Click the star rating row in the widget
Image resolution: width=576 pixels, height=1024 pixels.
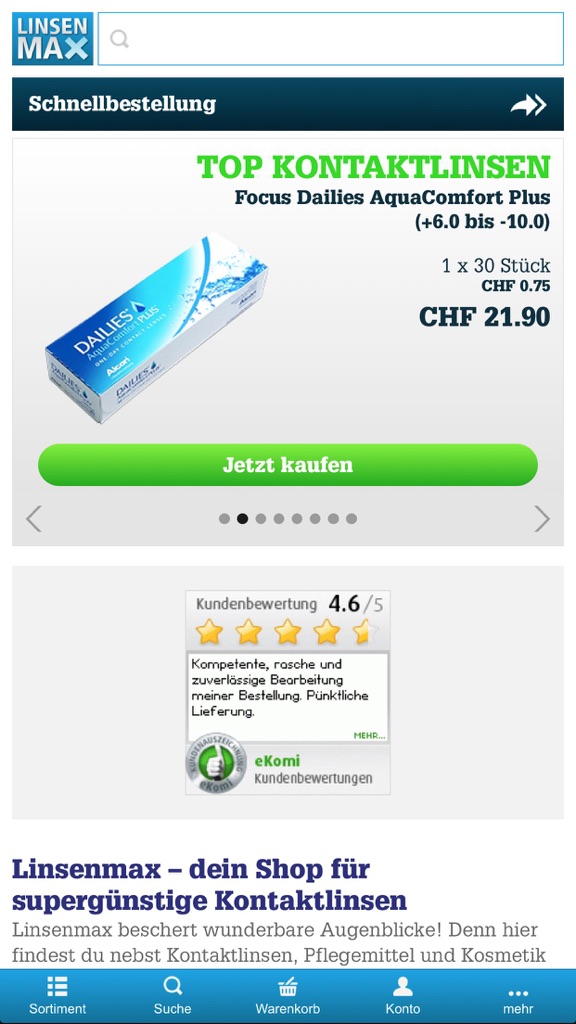287,632
